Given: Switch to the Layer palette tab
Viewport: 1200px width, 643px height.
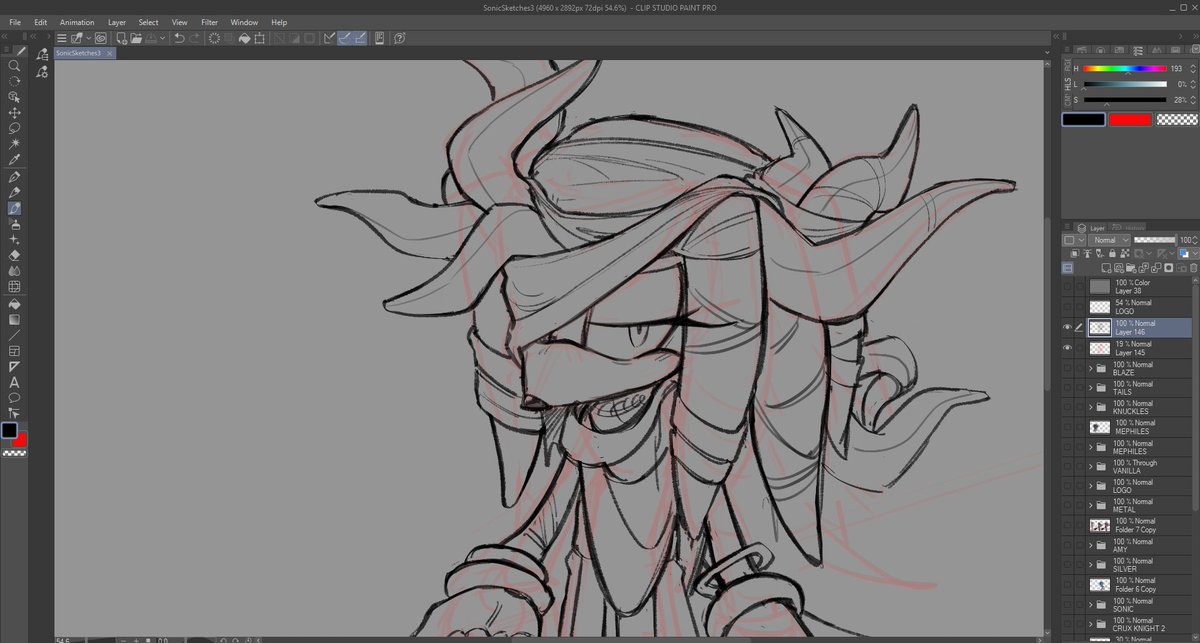Looking at the screenshot, I should coord(1090,228).
